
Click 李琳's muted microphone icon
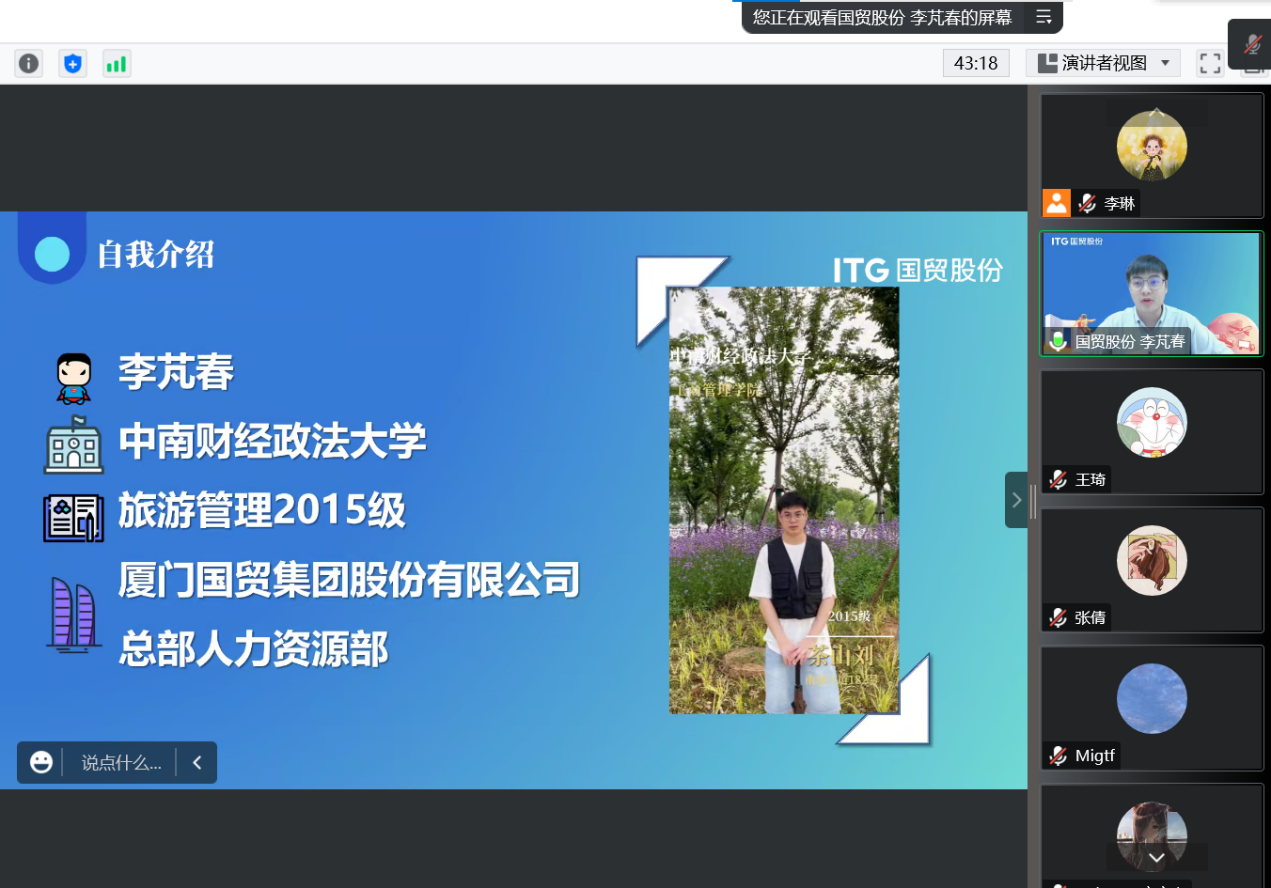click(1087, 204)
